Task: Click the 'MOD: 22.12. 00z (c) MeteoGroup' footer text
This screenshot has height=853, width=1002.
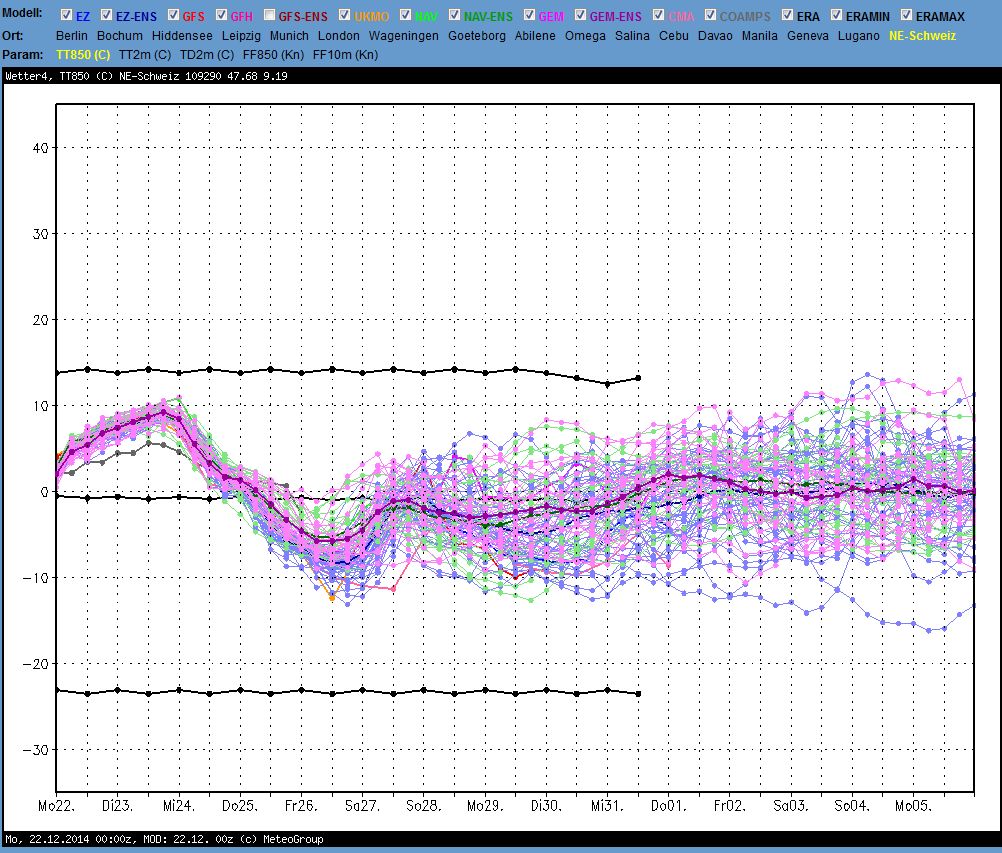Action: (233, 839)
